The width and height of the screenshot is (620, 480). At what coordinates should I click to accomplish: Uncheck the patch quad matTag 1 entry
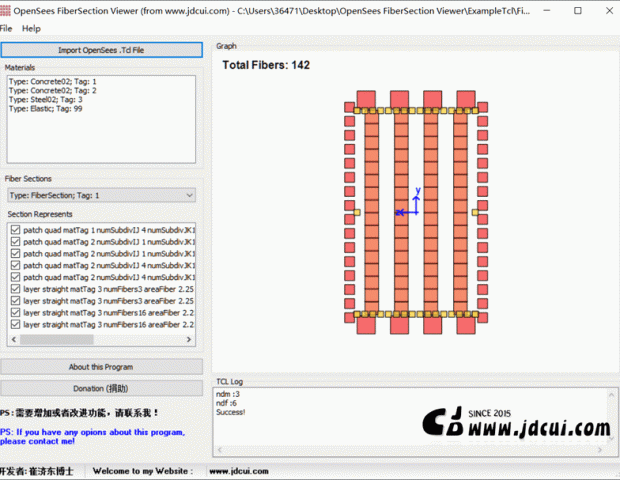tap(15, 229)
